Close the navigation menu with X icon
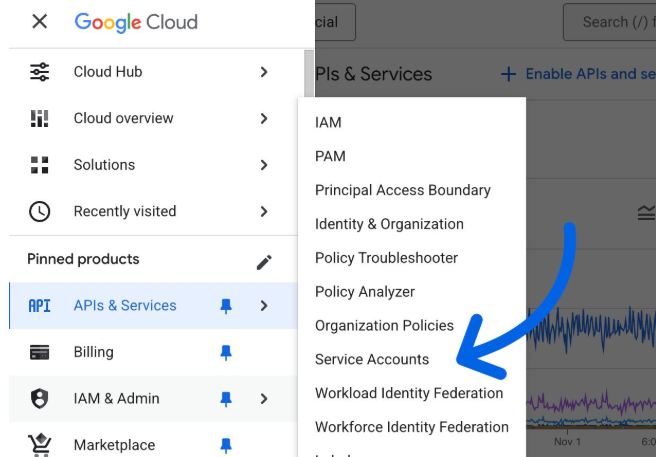The image size is (656, 457). pyautogui.click(x=39, y=22)
